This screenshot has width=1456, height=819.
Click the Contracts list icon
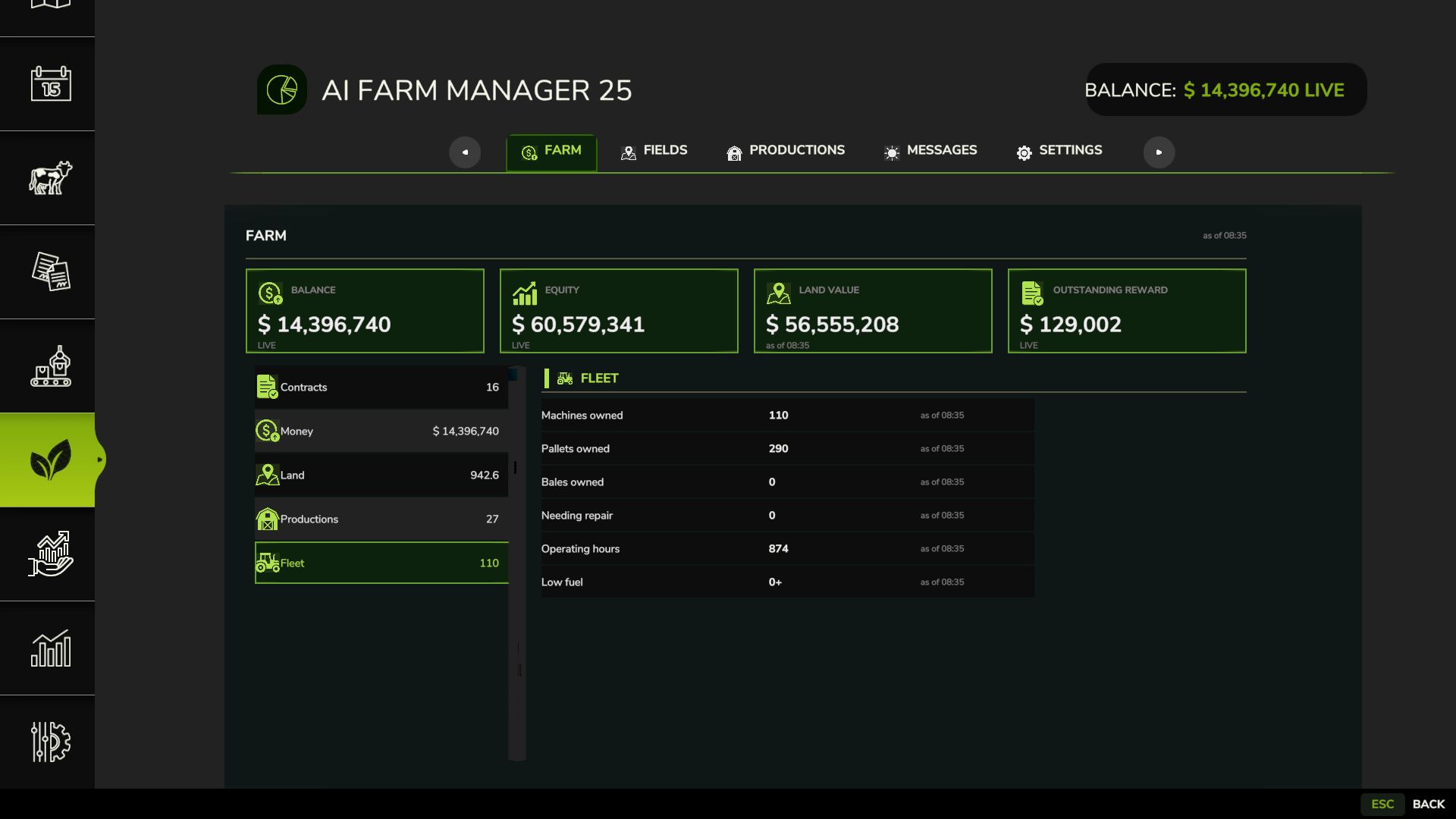267,387
